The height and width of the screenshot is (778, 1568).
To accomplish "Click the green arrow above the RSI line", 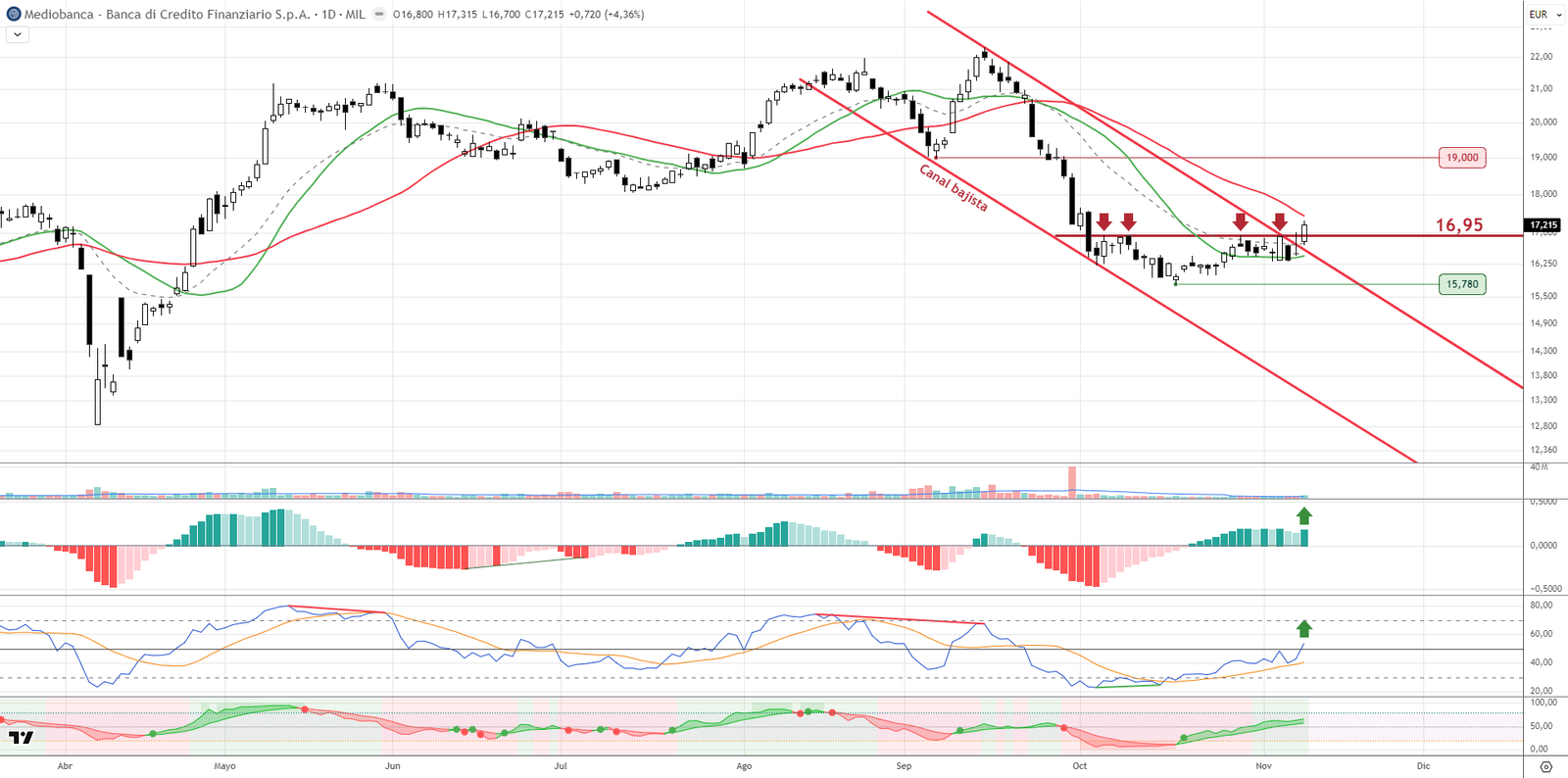I will (x=1303, y=628).
